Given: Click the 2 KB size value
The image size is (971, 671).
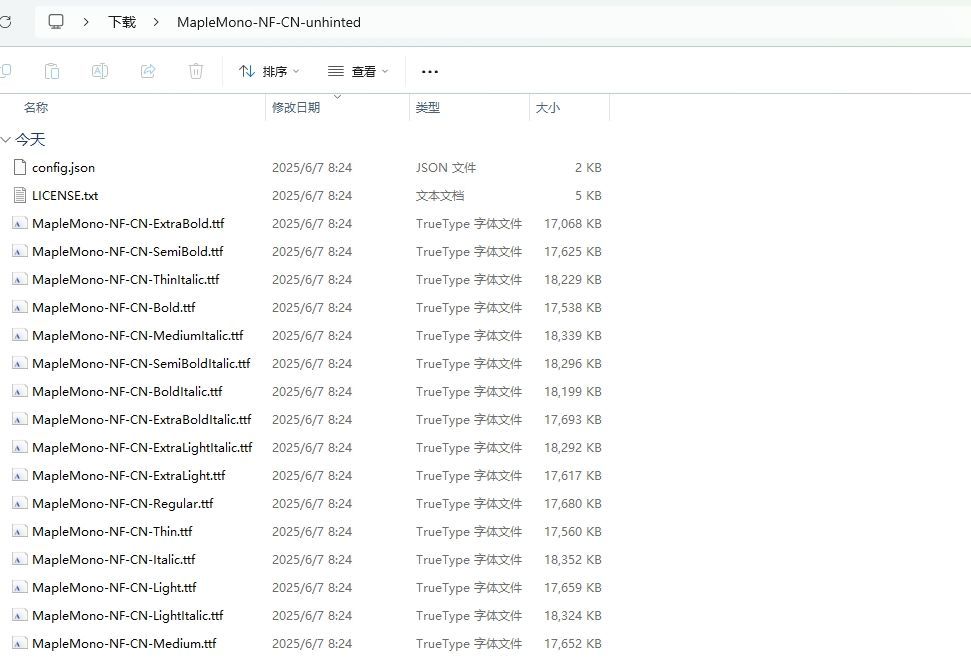Looking at the screenshot, I should pyautogui.click(x=588, y=168).
